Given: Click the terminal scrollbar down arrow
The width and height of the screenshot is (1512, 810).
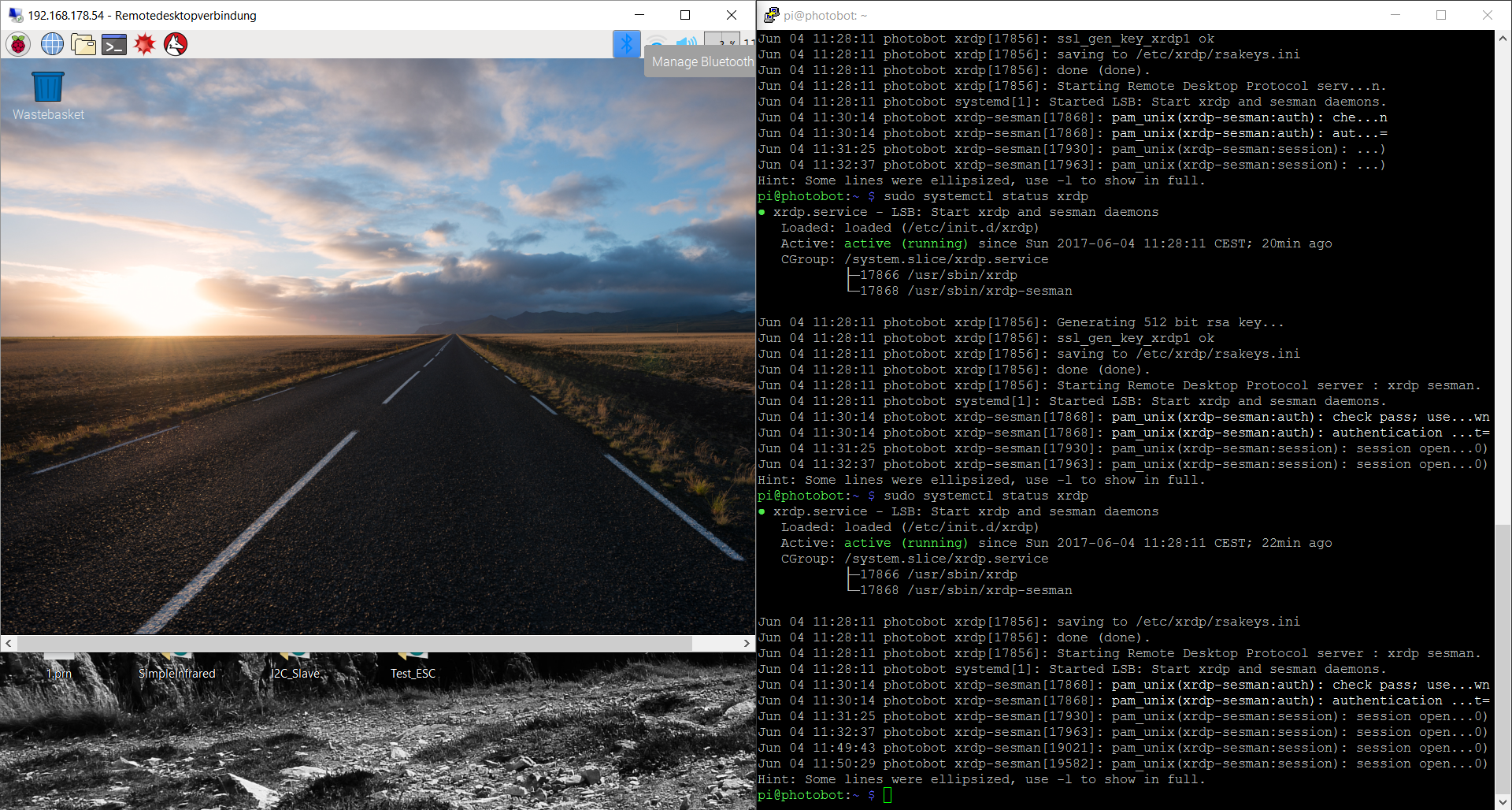Looking at the screenshot, I should (1503, 801).
